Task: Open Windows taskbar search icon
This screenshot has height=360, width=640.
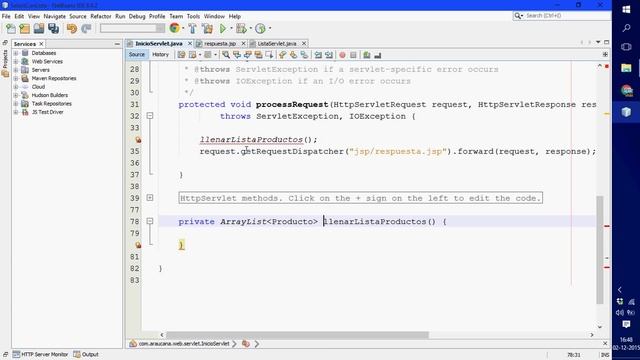Action: coord(626,28)
